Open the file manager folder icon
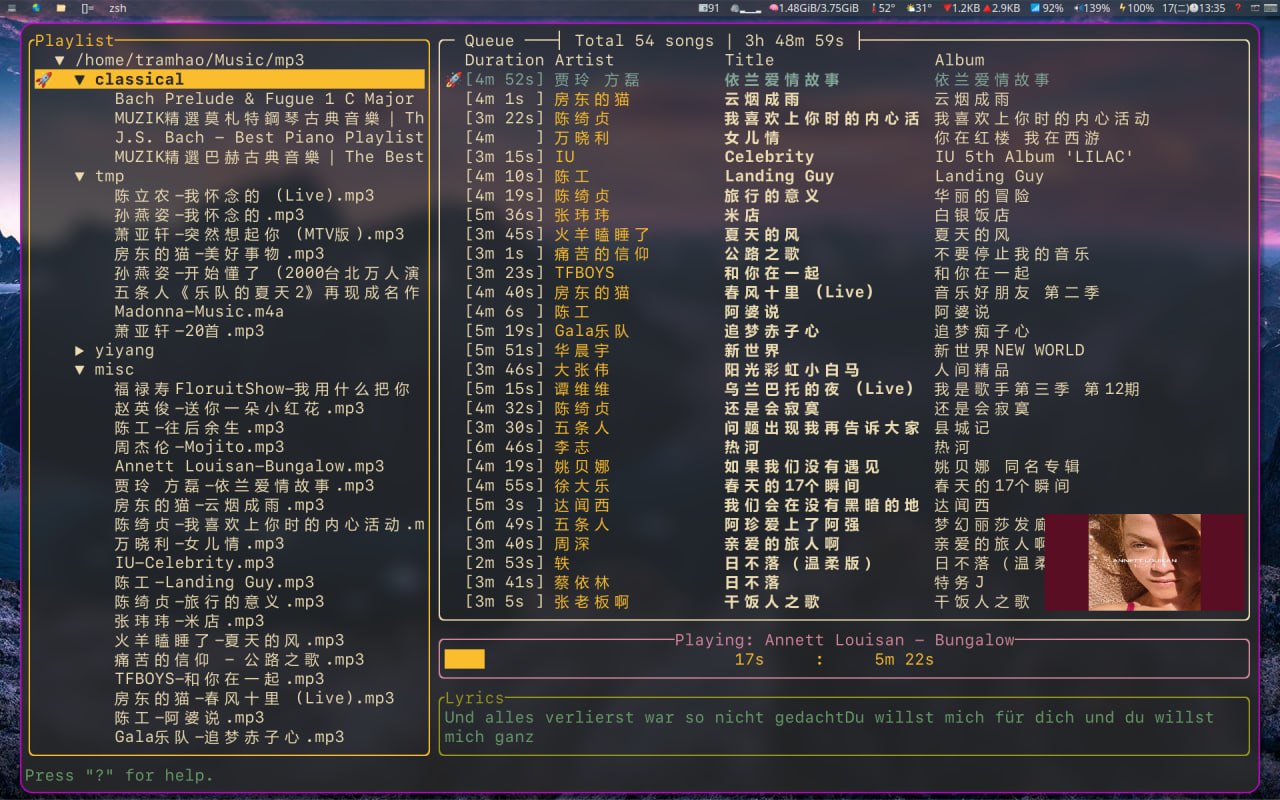 coord(61,8)
